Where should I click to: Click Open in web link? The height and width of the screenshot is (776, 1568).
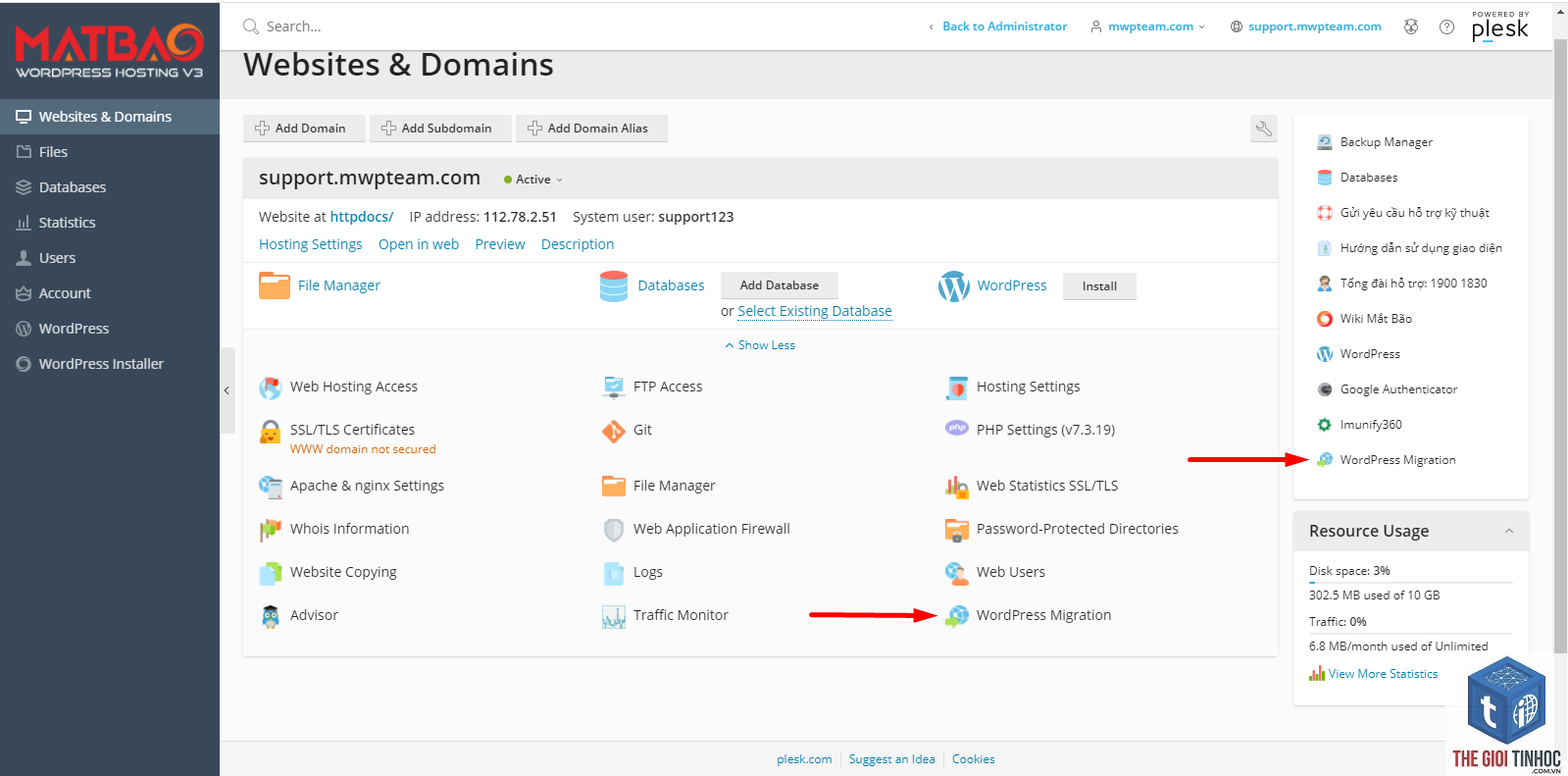pyautogui.click(x=419, y=244)
